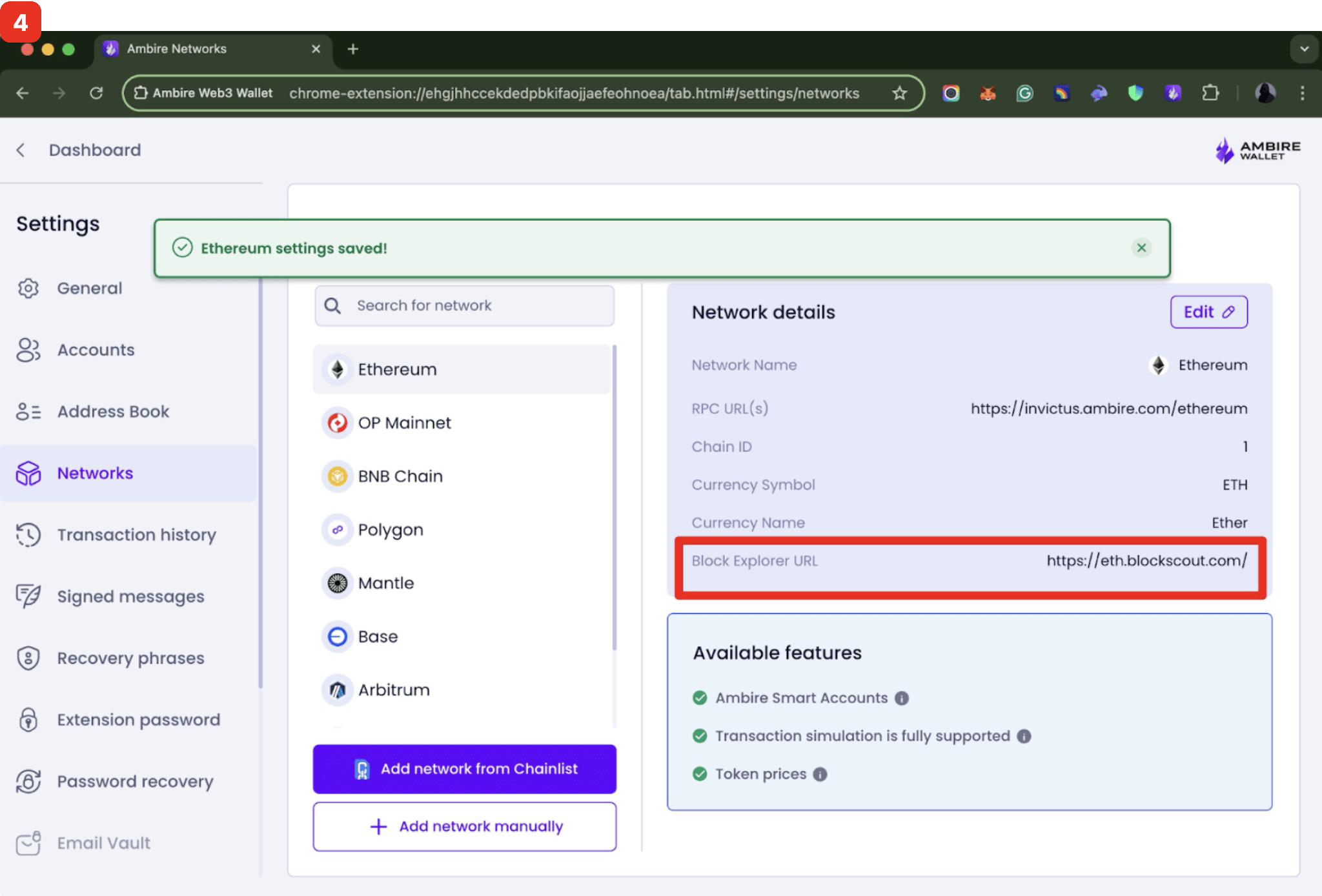Viewport: 1322px width, 896px height.
Task: Switch to the Ambire Networks browser tab
Action: coord(178,48)
